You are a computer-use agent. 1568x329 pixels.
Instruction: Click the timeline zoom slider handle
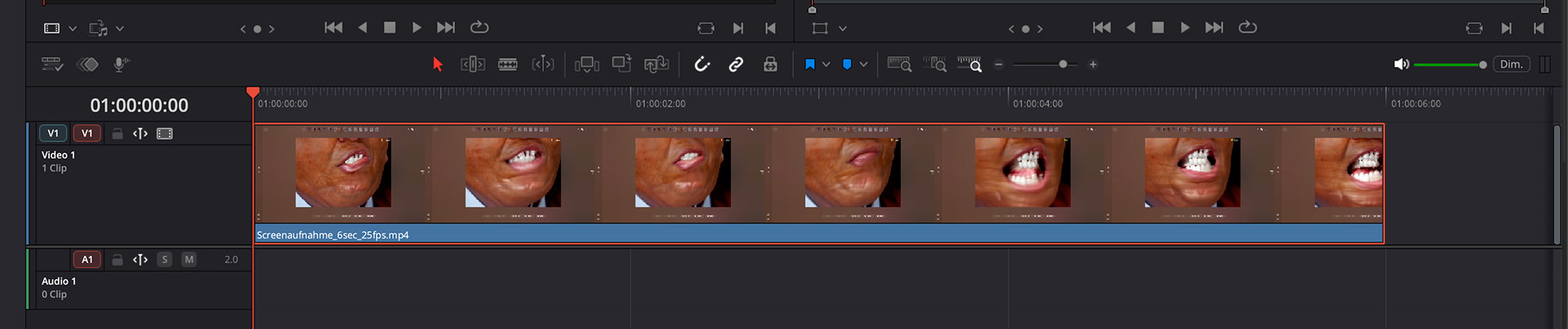[1063, 64]
